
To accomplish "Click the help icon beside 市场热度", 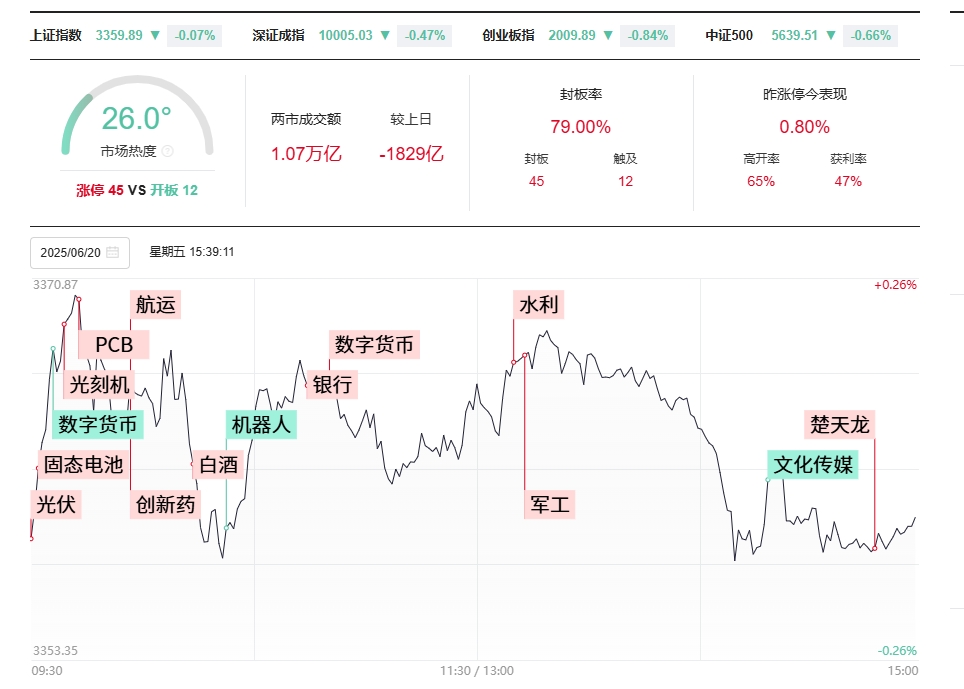I will click(x=167, y=151).
